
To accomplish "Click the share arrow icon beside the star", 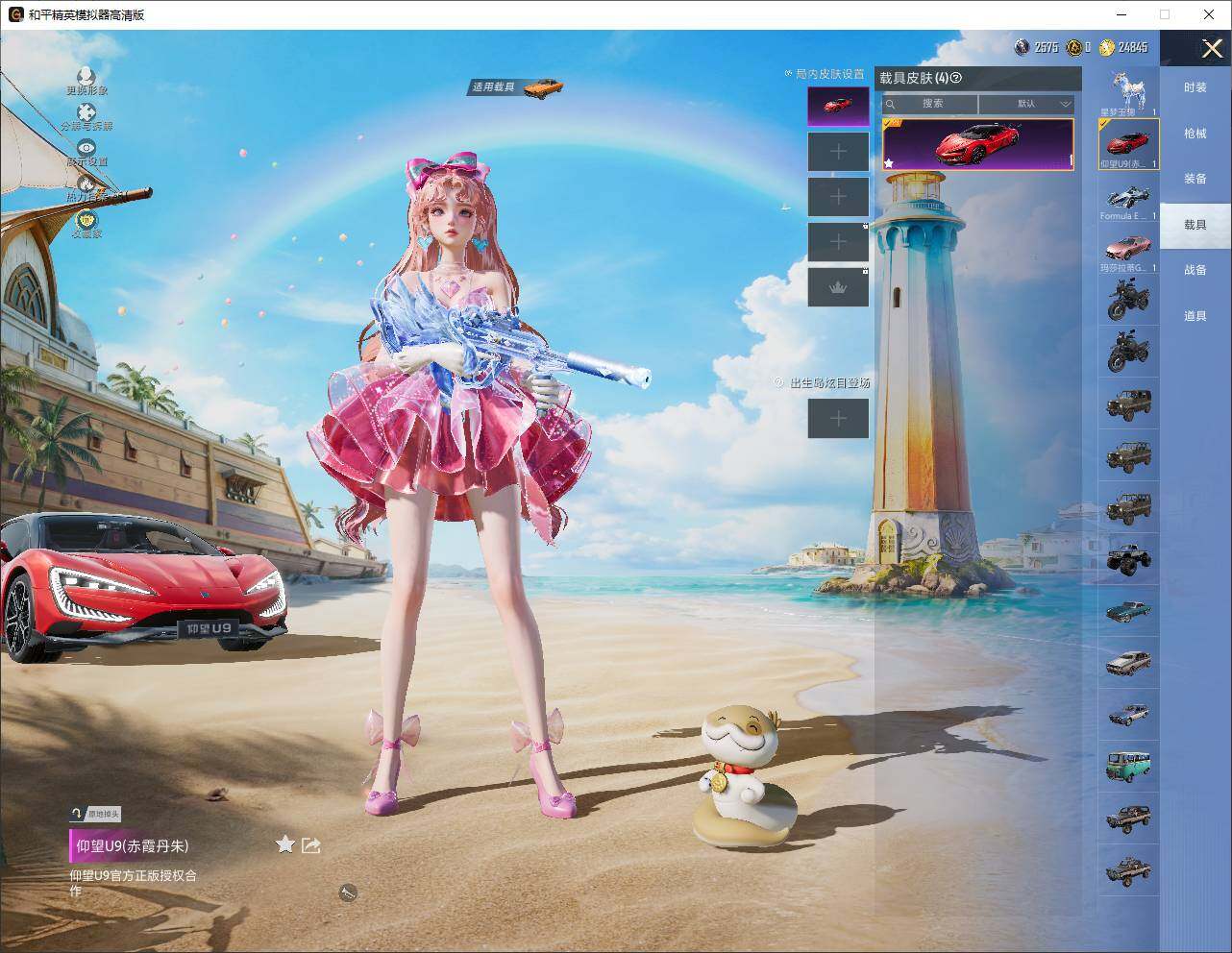I will click(310, 844).
